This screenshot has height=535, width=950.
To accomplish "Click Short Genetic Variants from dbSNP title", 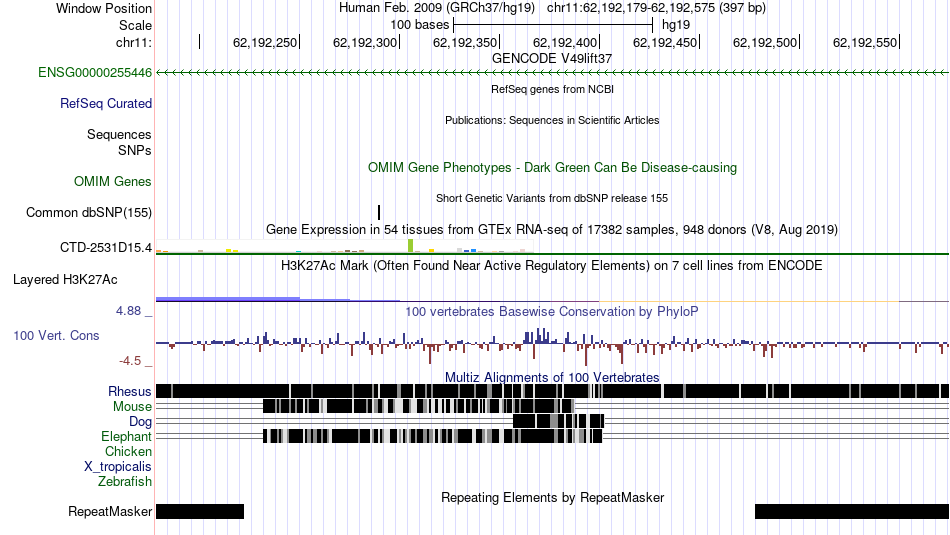I will (x=552, y=198).
